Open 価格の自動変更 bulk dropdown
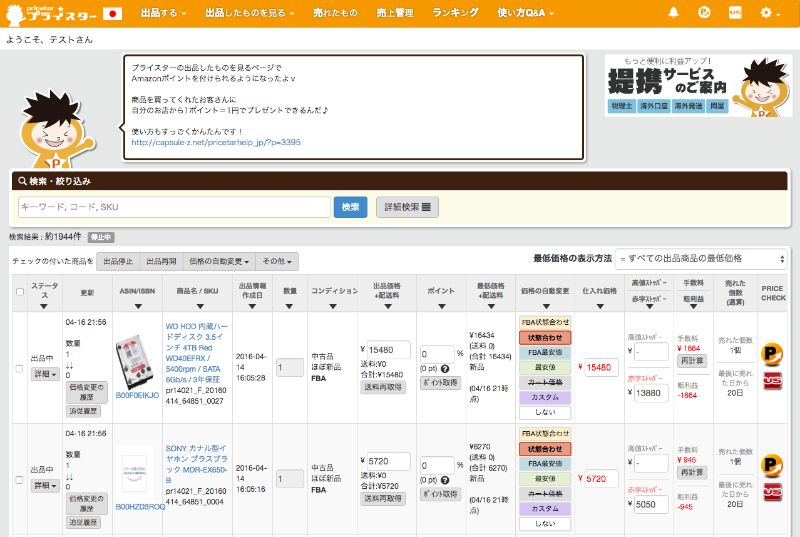 pyautogui.click(x=219, y=261)
